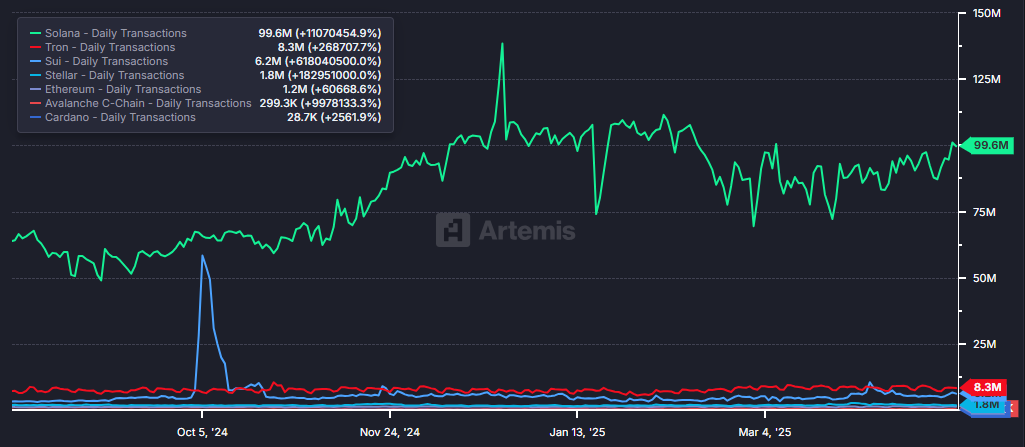Select the Oct 5, '24 date label
1025x447 pixels.
click(202, 433)
